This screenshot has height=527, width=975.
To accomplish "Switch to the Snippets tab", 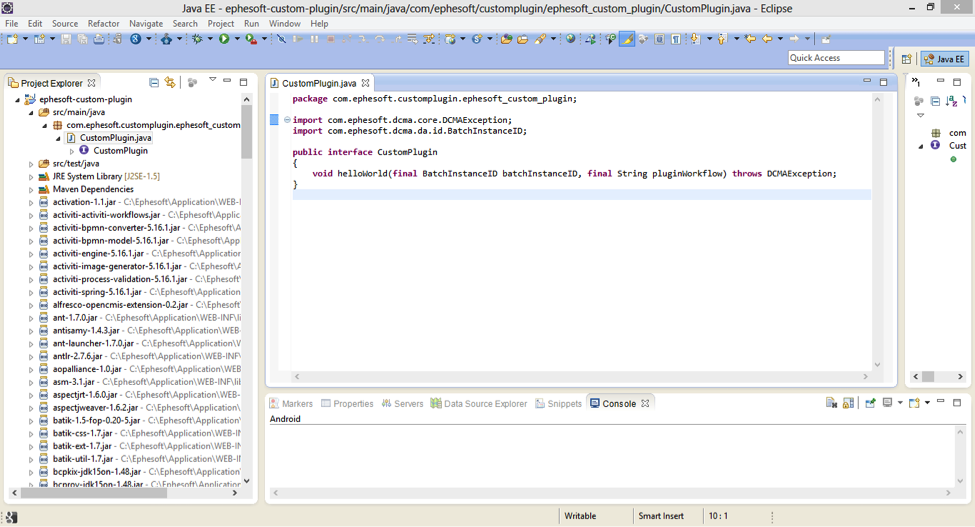I will point(558,403).
